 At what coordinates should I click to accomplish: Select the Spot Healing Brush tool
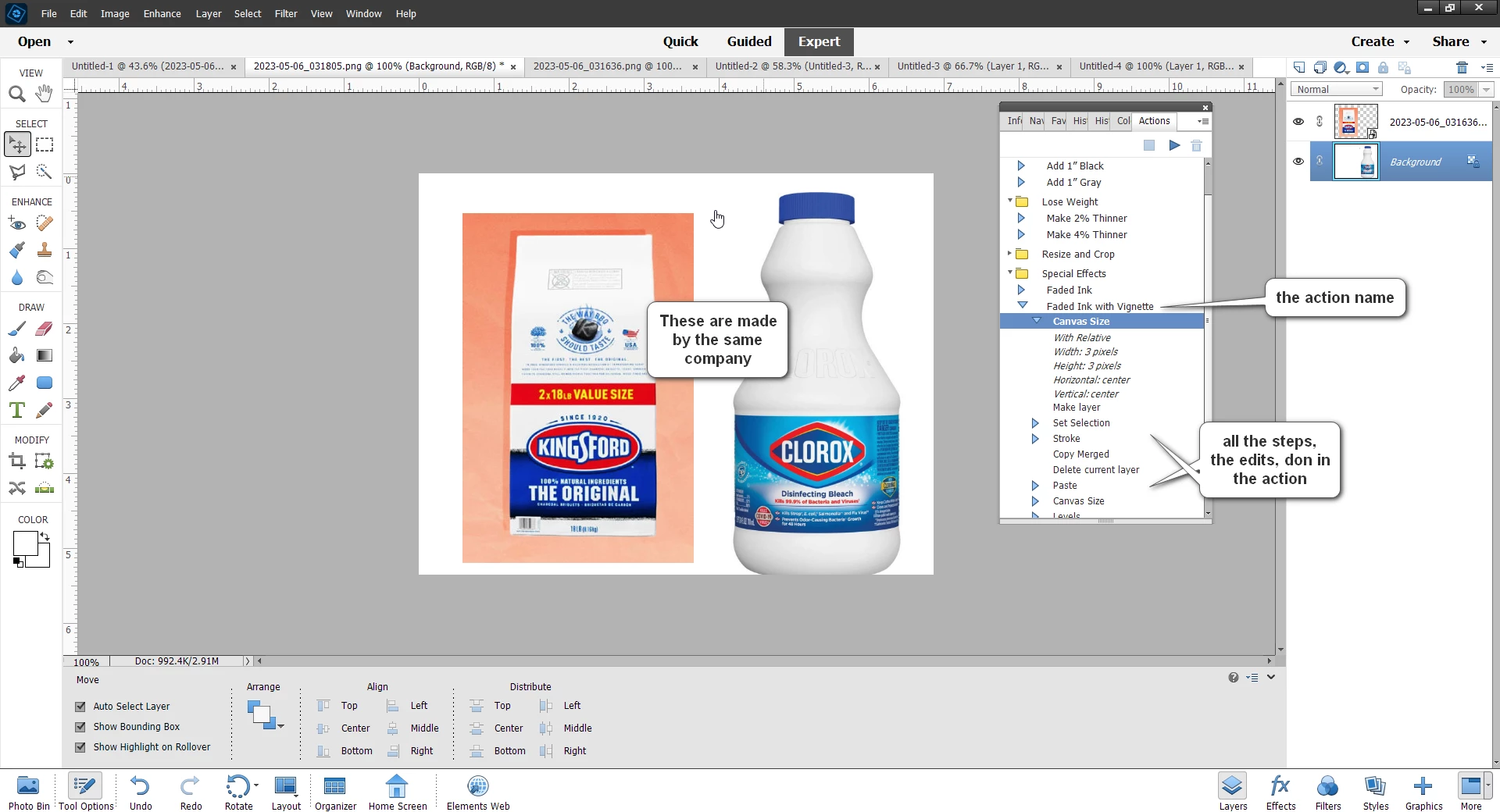[x=45, y=224]
